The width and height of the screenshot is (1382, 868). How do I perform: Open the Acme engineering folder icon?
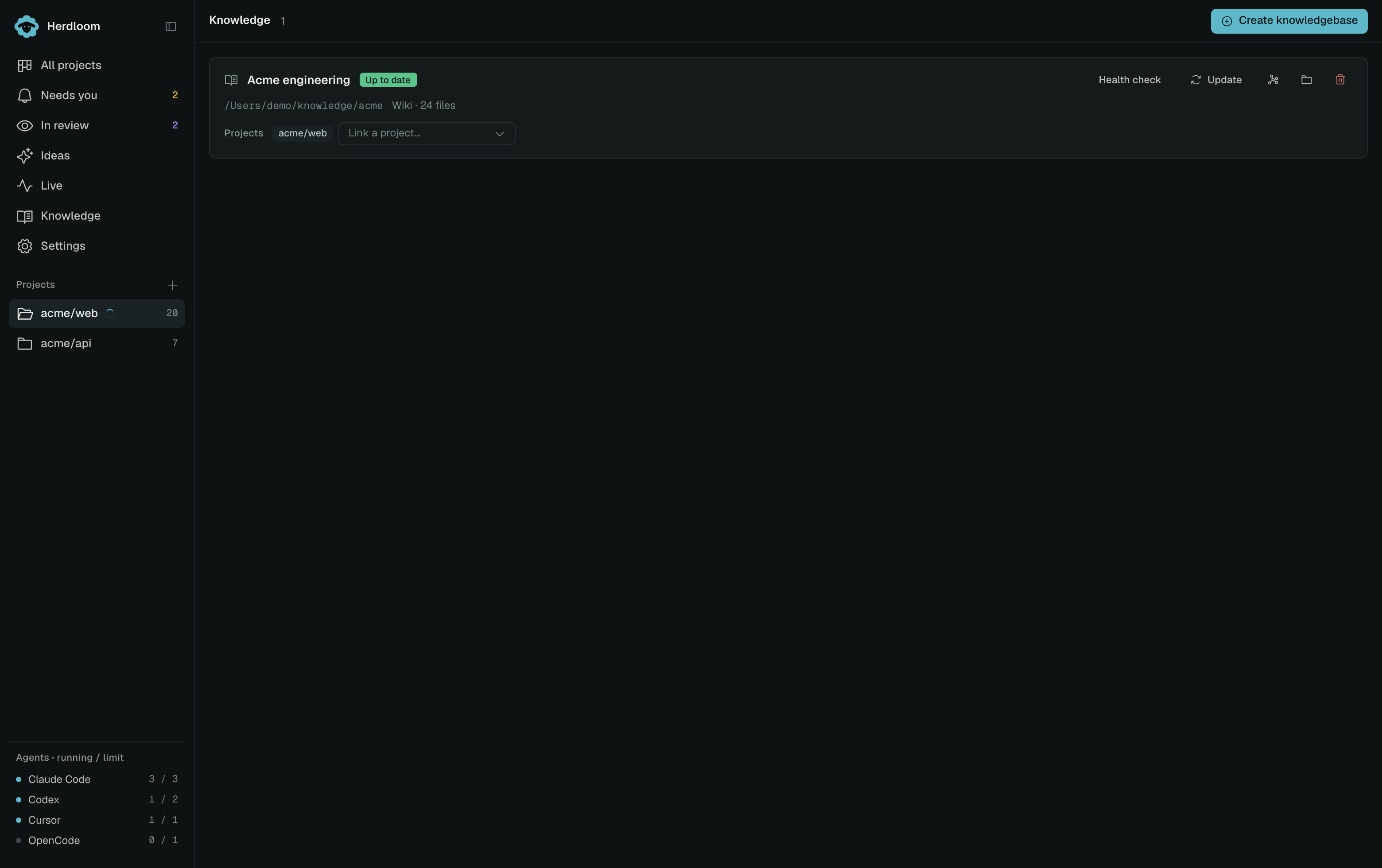(x=1307, y=80)
